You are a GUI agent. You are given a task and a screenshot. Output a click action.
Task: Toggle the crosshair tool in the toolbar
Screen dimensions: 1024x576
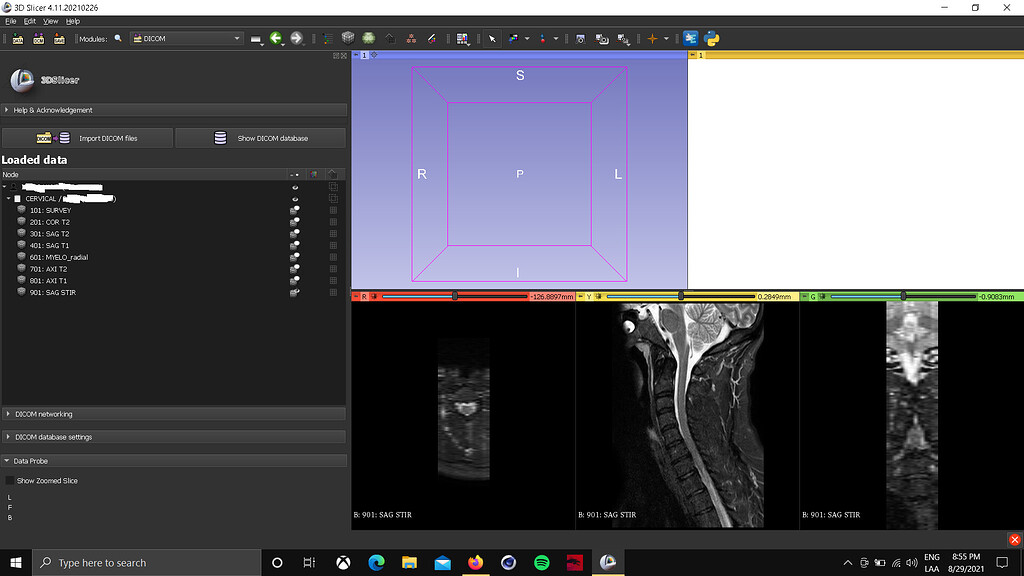654,38
